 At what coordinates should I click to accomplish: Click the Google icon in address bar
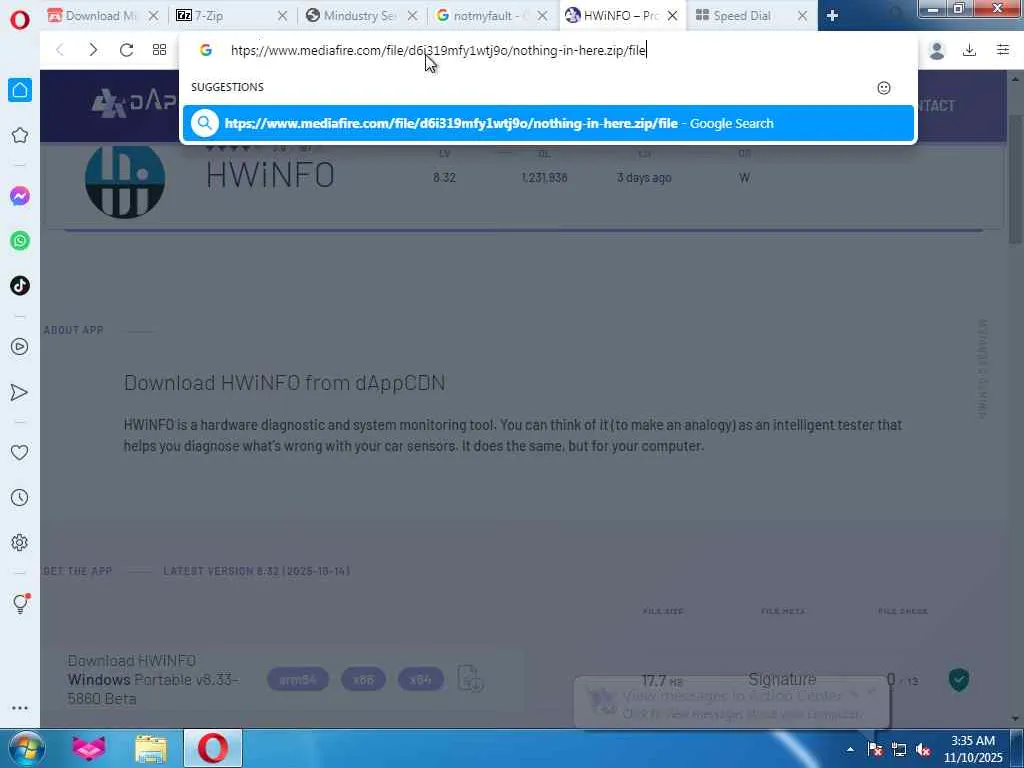pyautogui.click(x=206, y=50)
